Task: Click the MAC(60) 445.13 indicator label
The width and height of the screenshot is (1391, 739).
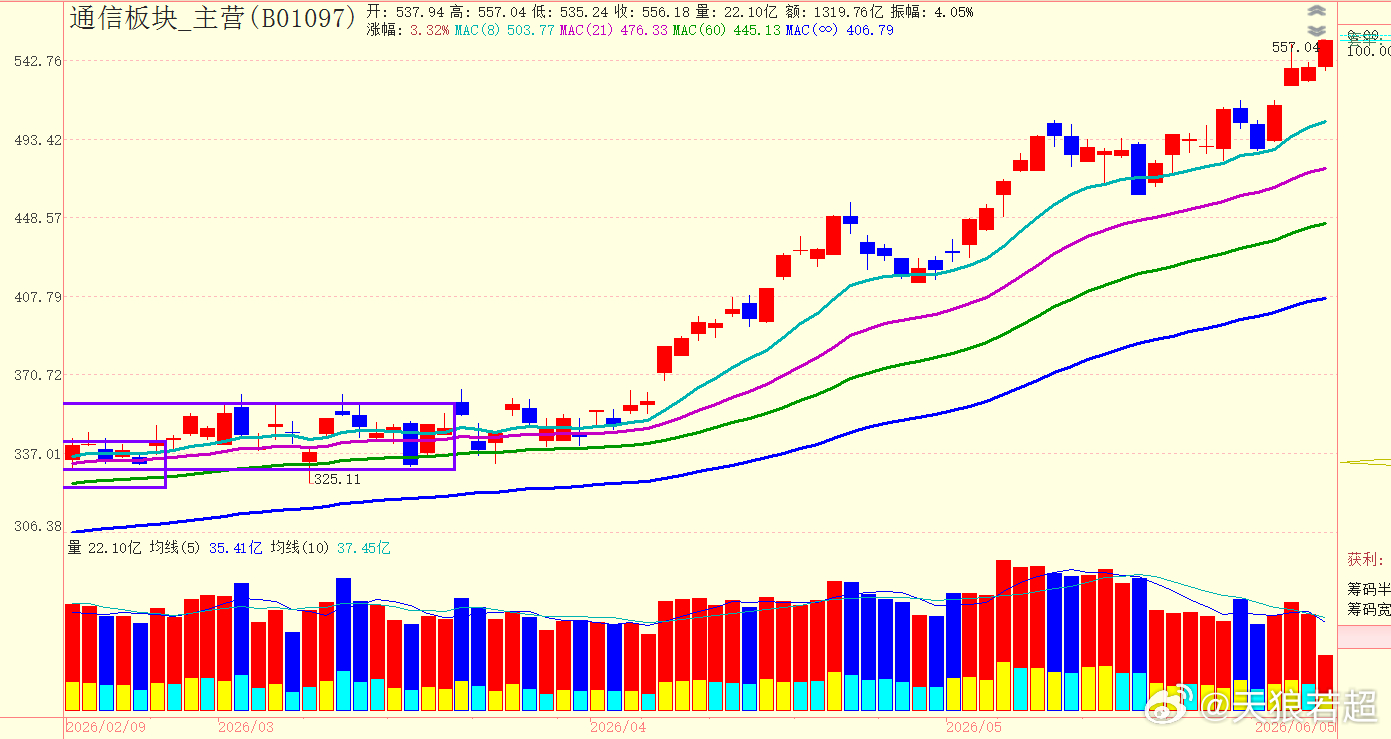Action: [727, 31]
